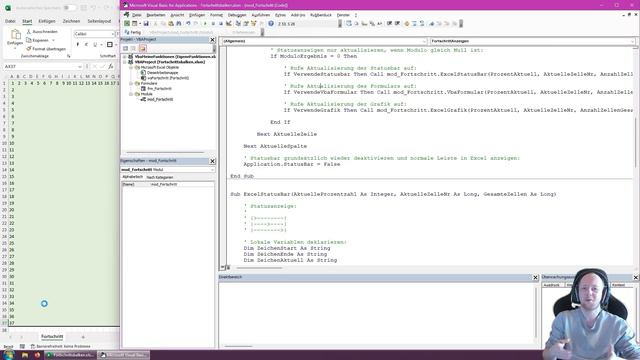Open the Calibri font dropdown
640x360 pixels.
tap(113, 34)
